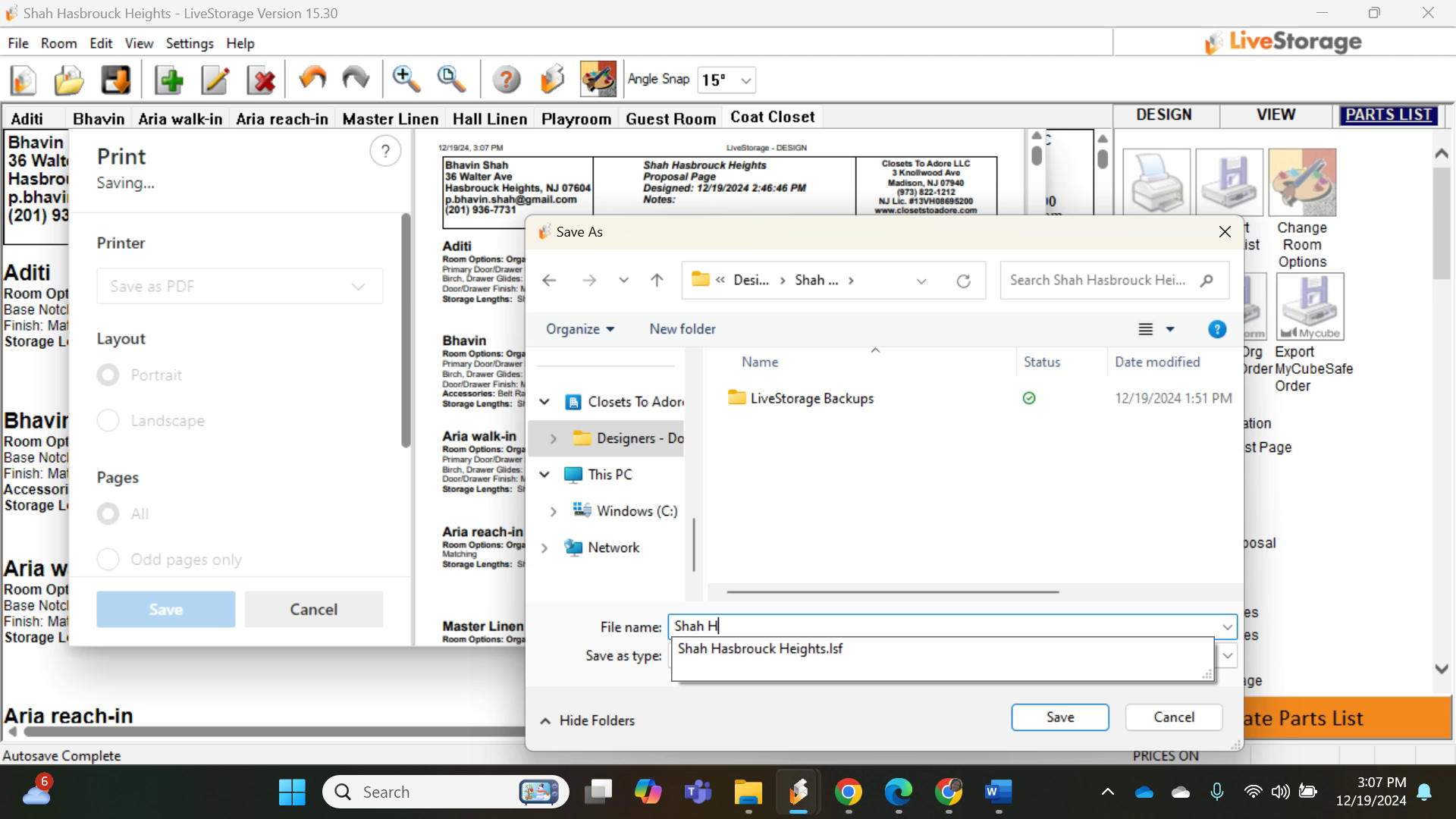Open the Angle Snap dropdown
Viewport: 1456px width, 819px height.
[746, 80]
